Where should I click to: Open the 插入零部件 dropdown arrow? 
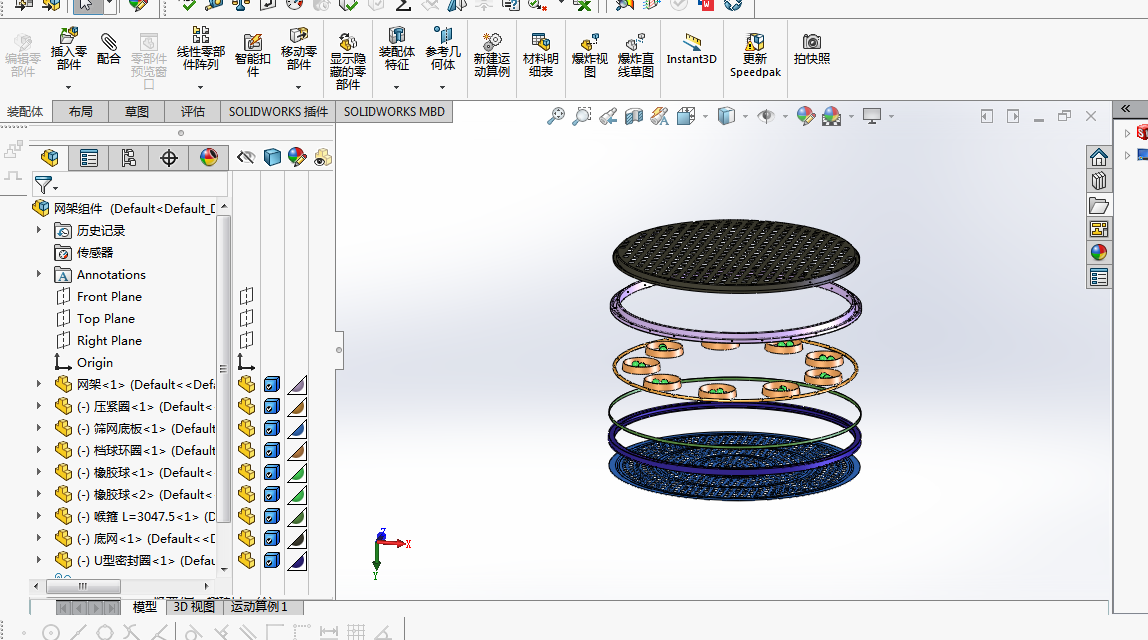tap(68, 87)
